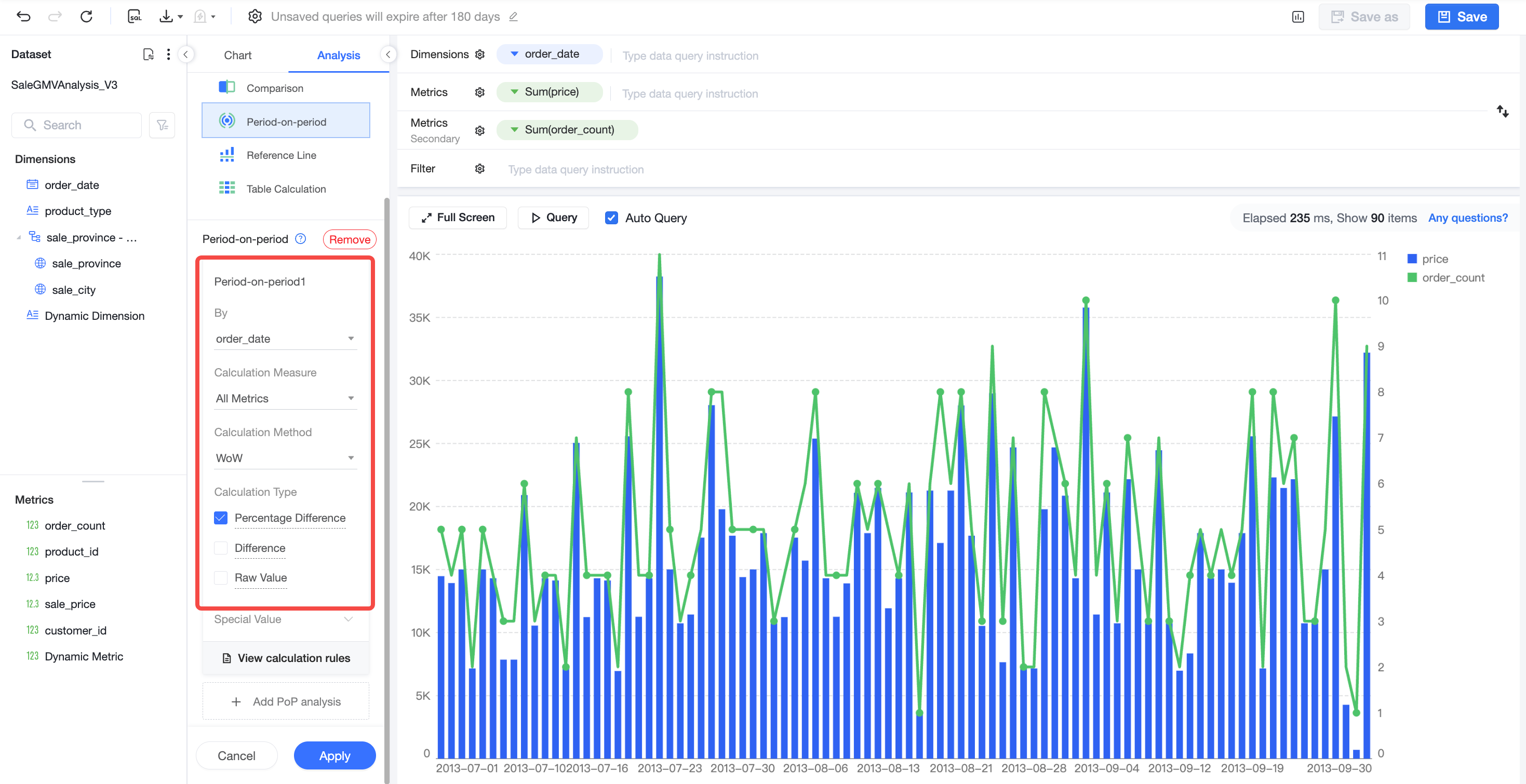Click the dataset filter icon beside Search

162,125
